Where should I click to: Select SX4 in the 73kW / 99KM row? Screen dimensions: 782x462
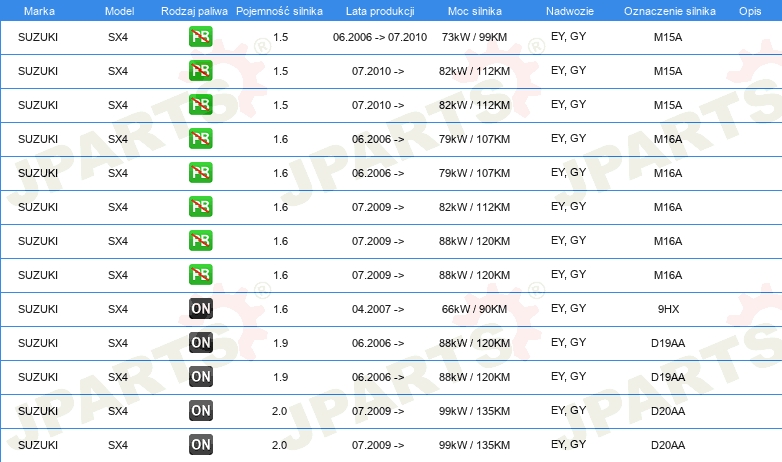click(x=118, y=37)
